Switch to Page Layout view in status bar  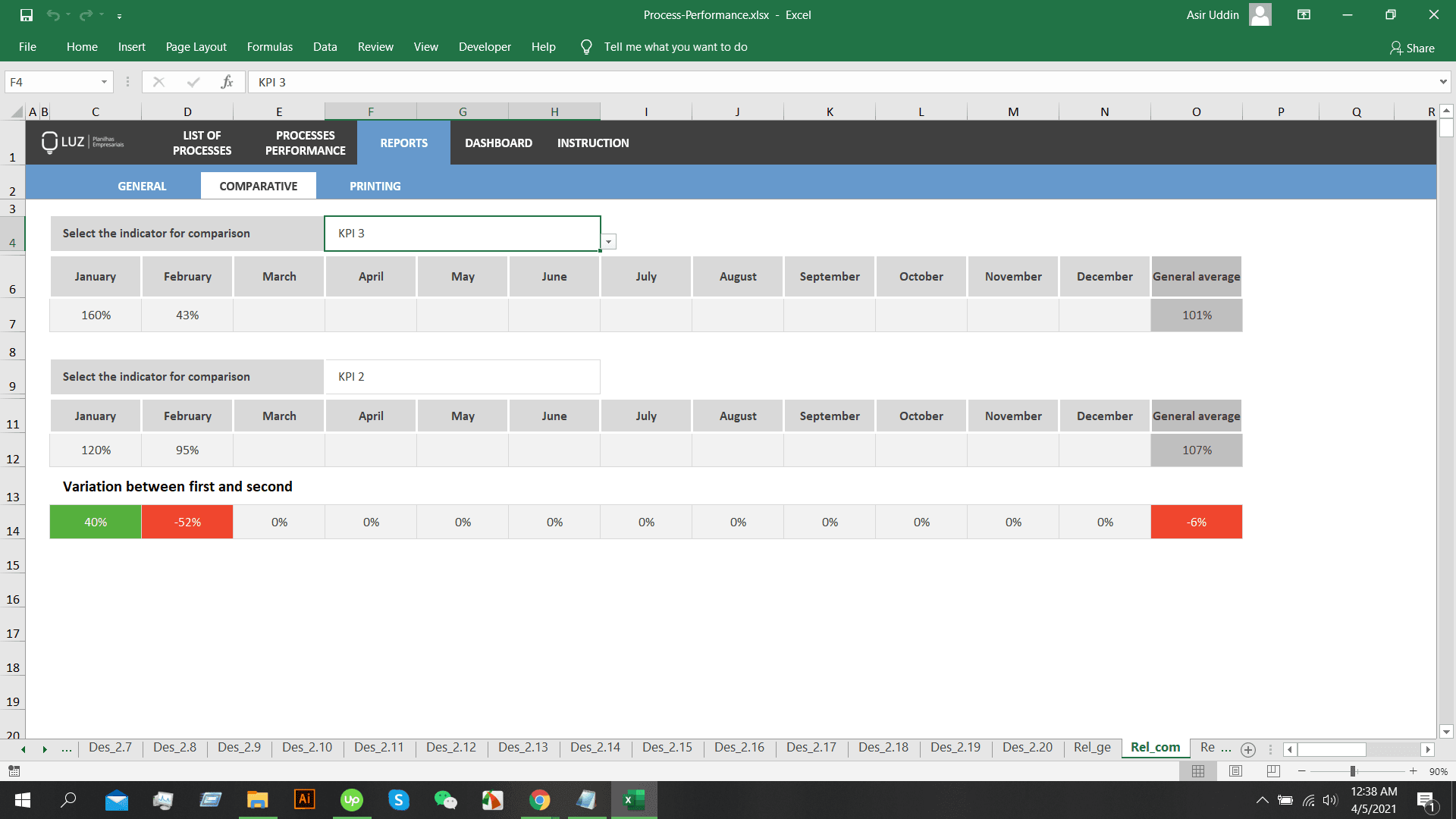point(1235,771)
